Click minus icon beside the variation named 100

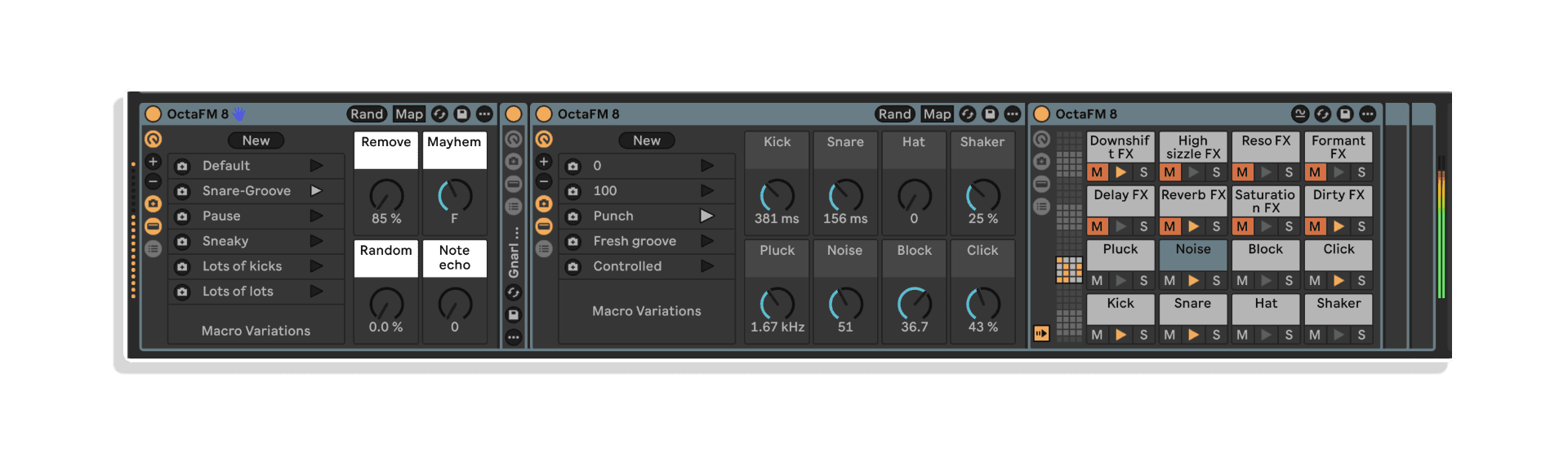544,181
